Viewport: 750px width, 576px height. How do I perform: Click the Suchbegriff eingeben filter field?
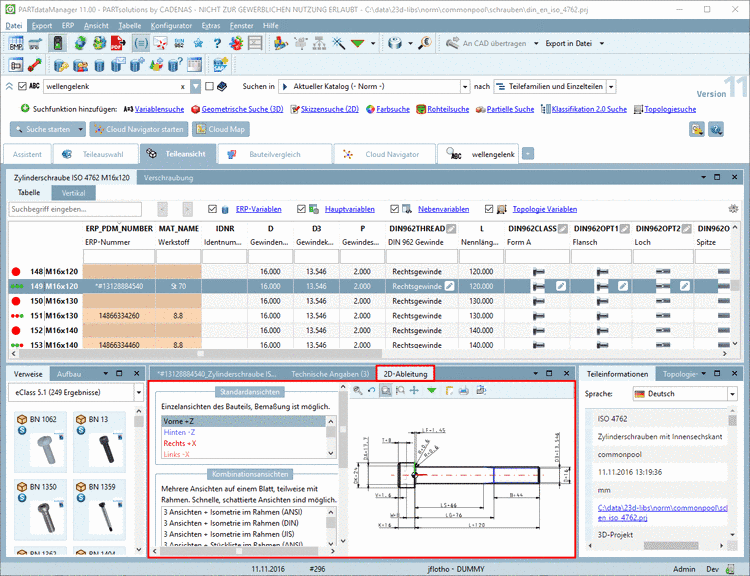(x=75, y=209)
